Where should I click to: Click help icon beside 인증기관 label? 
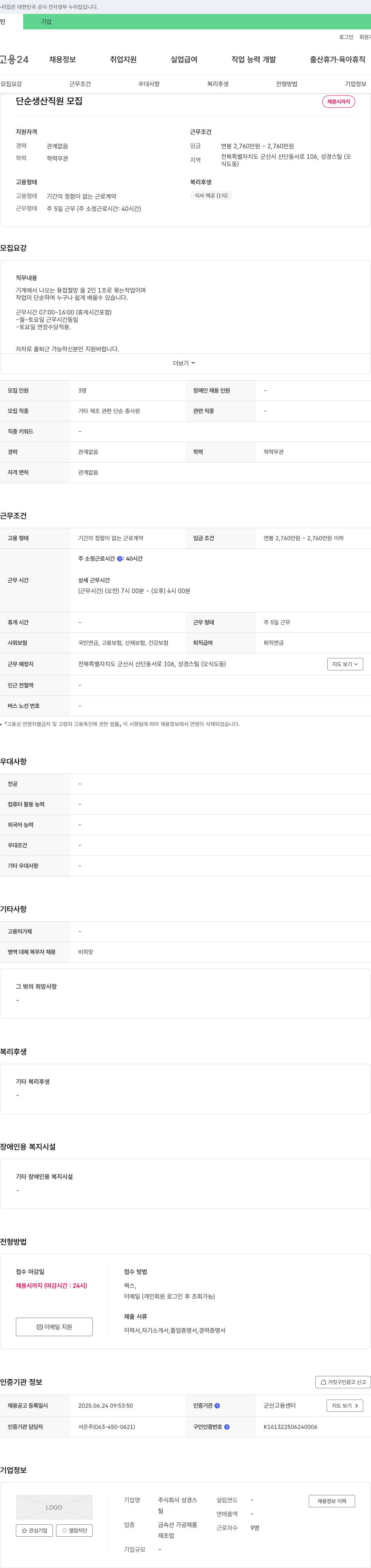(217, 1405)
